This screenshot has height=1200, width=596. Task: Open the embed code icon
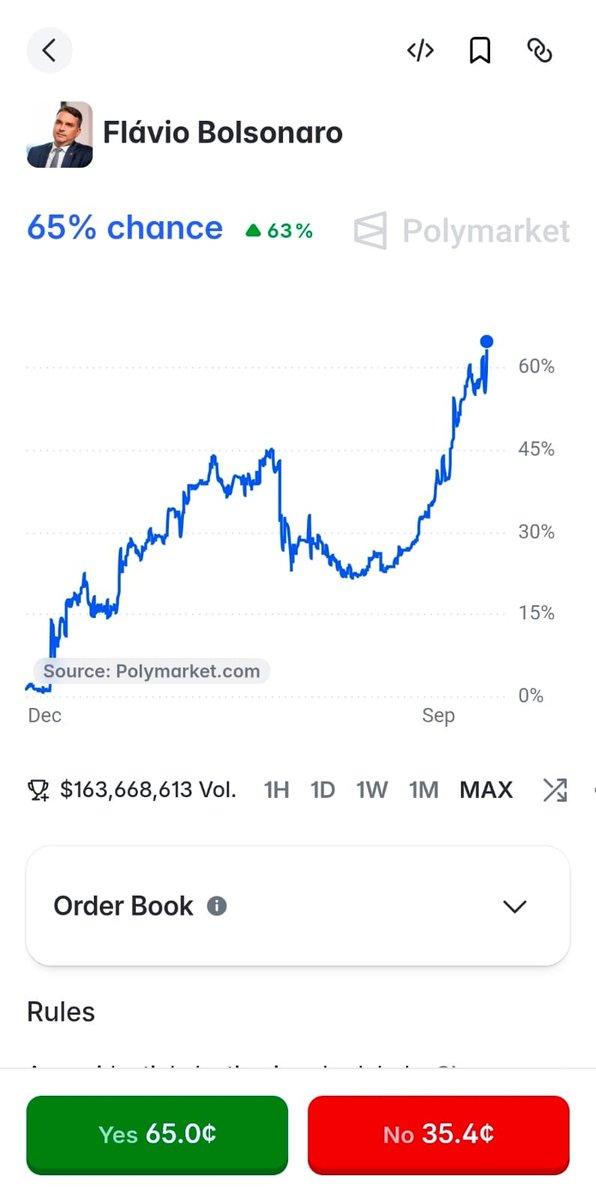[x=420, y=51]
